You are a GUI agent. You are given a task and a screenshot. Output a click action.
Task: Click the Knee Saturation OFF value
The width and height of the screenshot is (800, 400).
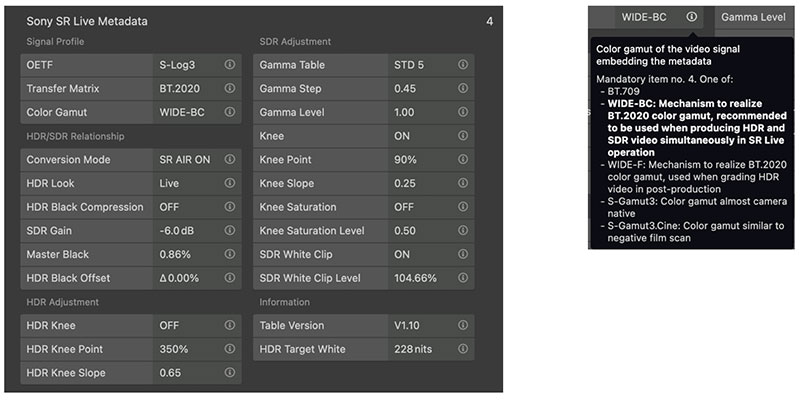pos(404,207)
